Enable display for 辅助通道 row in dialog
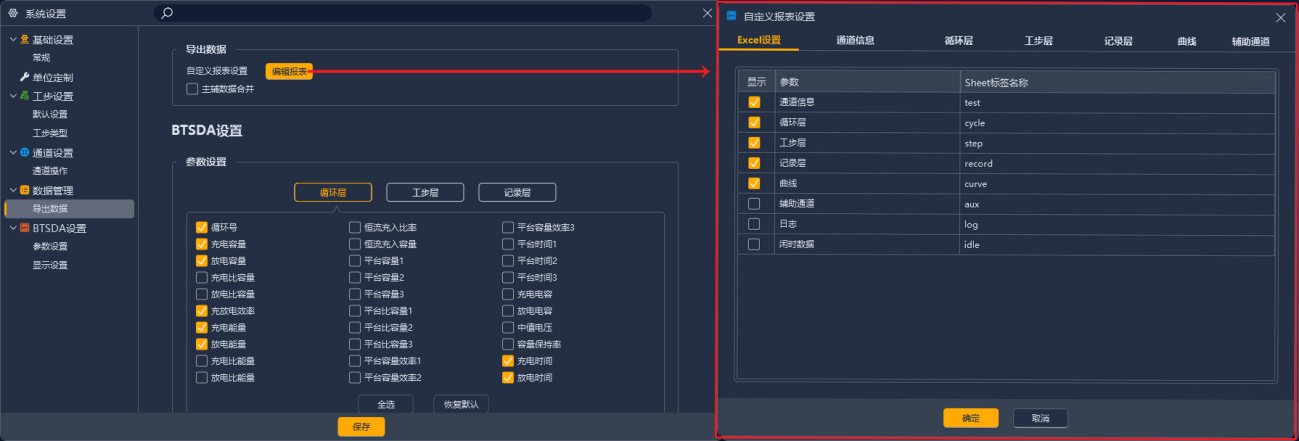The width and height of the screenshot is (1299, 441). pos(754,204)
